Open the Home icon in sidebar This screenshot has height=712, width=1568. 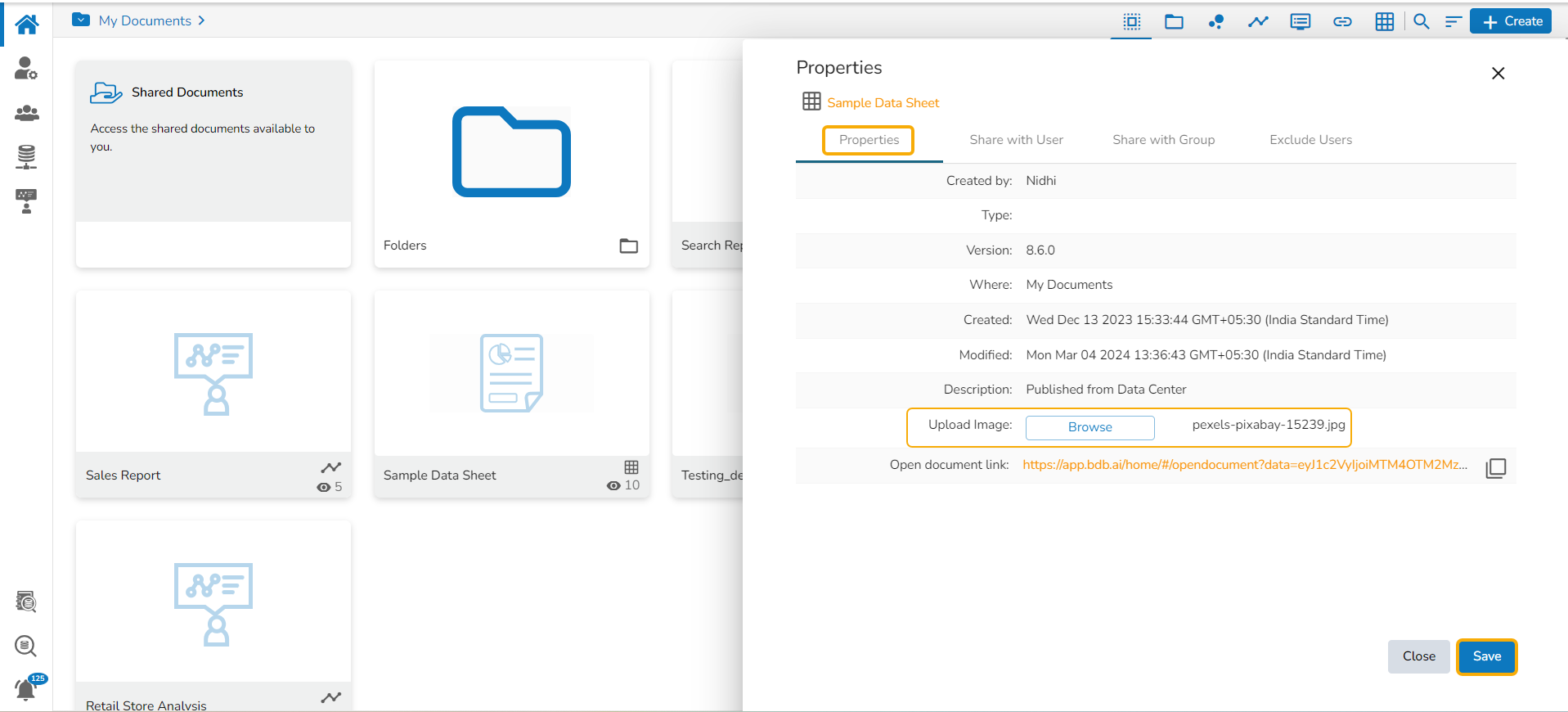click(26, 25)
